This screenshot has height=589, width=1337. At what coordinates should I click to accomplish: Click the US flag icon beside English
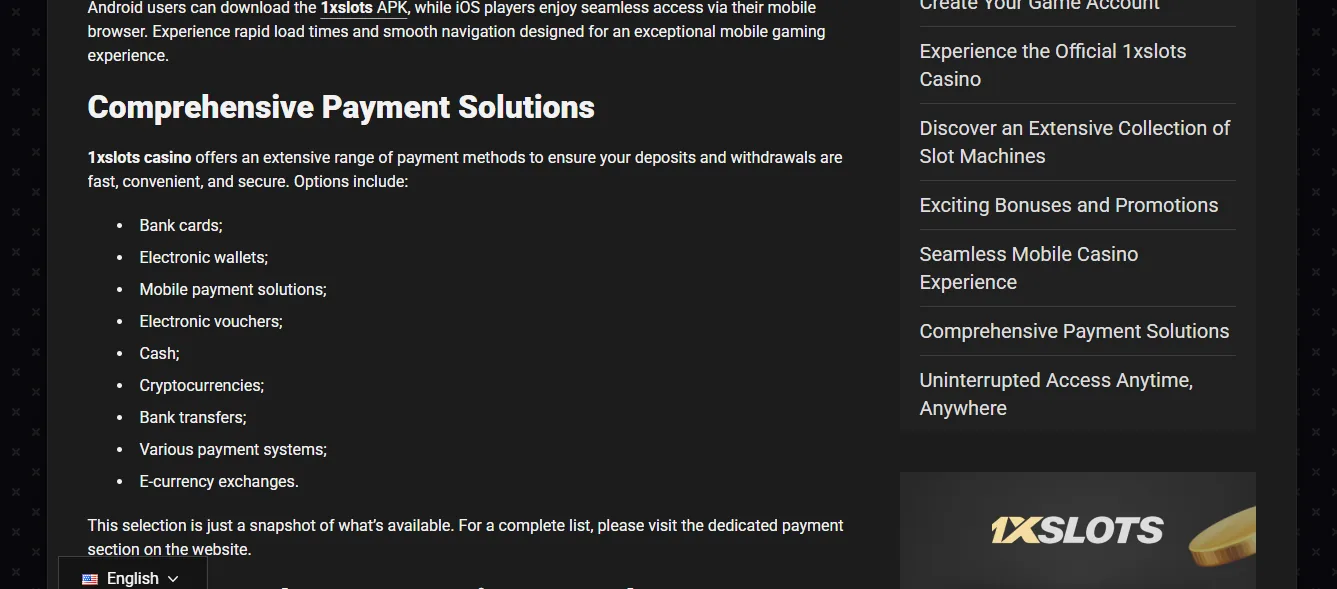pos(90,579)
